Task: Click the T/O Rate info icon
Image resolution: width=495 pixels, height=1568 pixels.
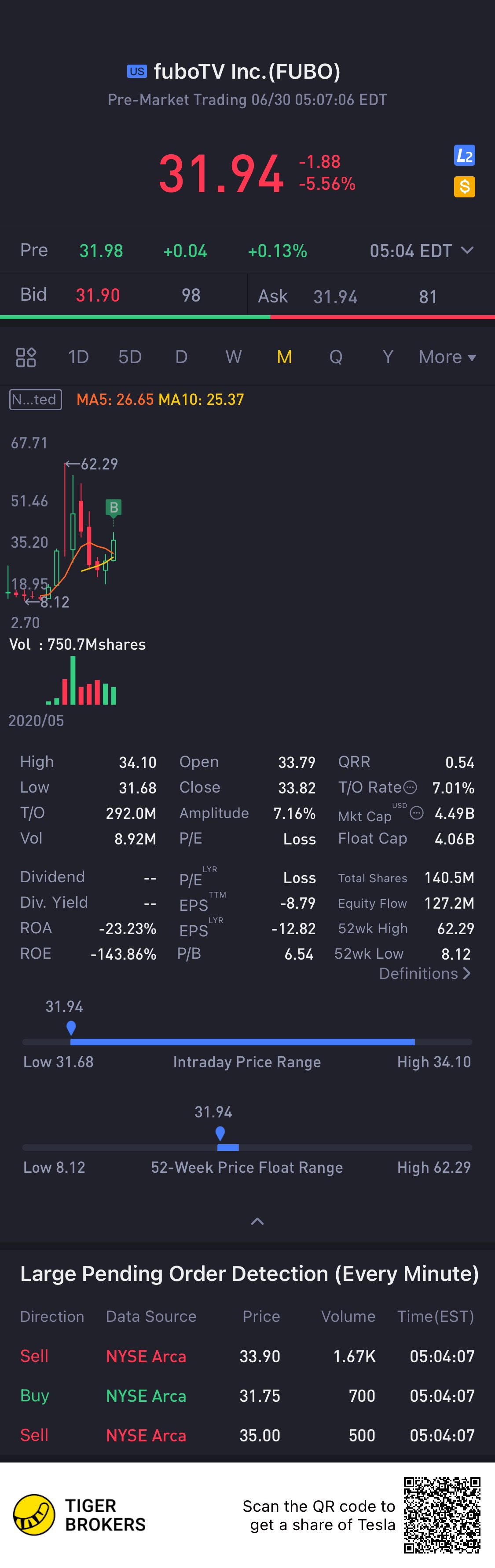Action: point(411,787)
